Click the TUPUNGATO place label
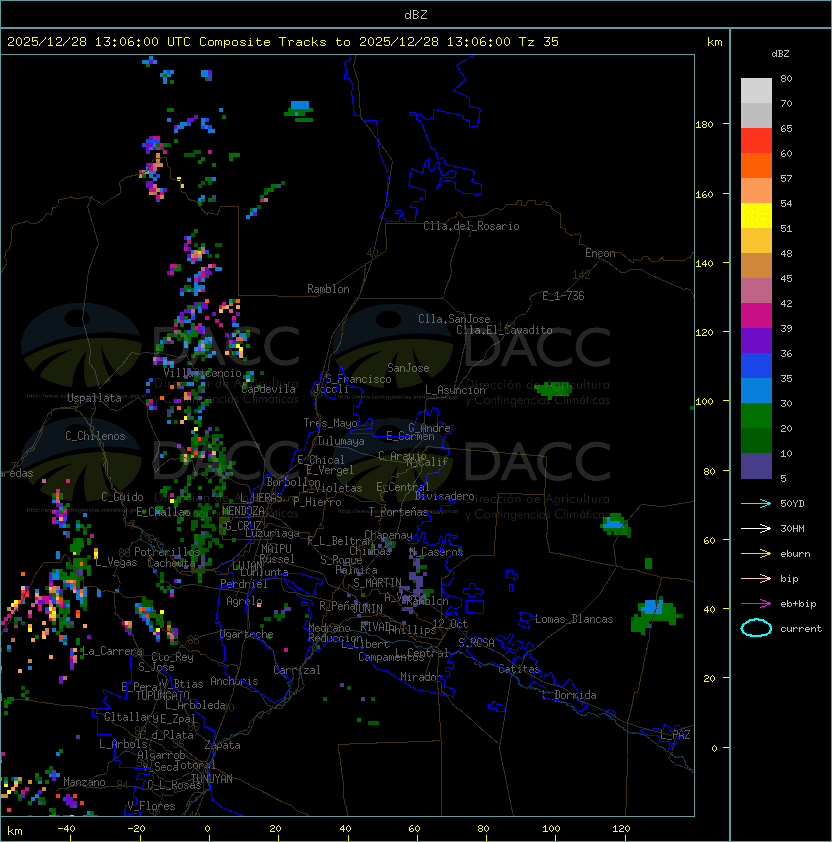The width and height of the screenshot is (832, 842). (162, 696)
